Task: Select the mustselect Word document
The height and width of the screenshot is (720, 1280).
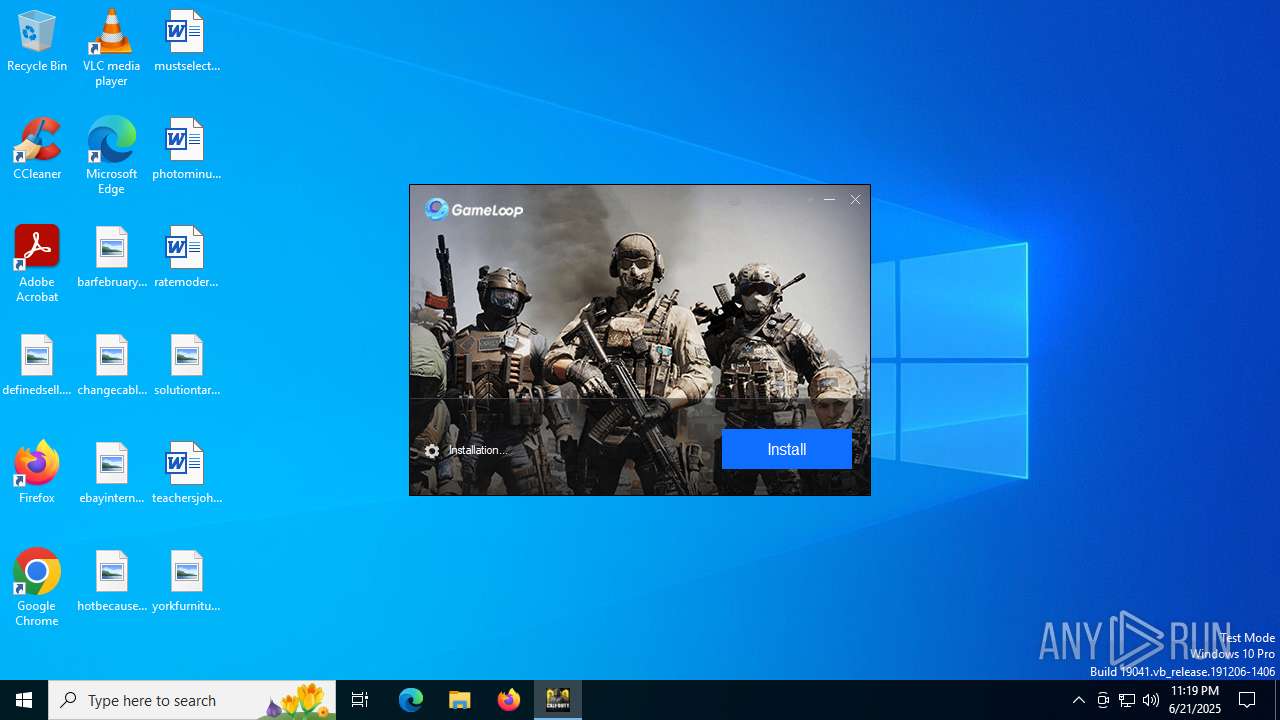Action: [186, 41]
